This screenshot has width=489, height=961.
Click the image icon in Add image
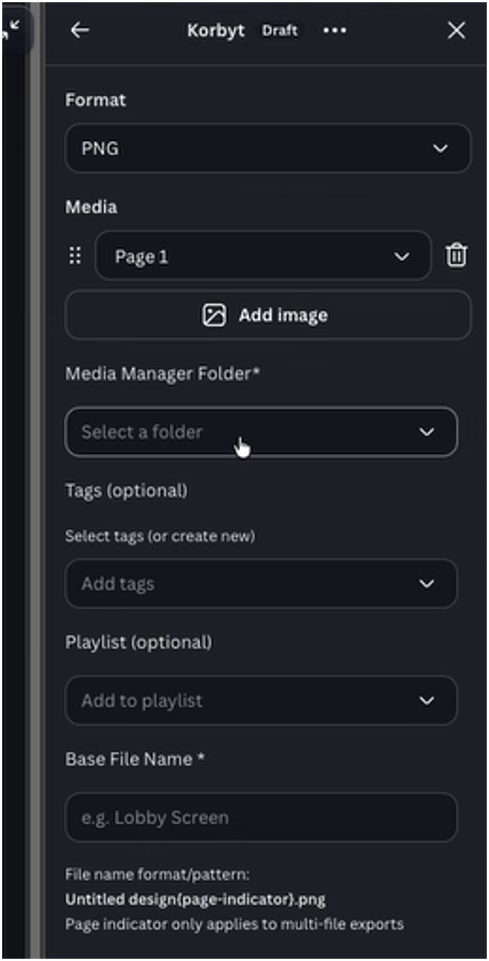(x=214, y=315)
